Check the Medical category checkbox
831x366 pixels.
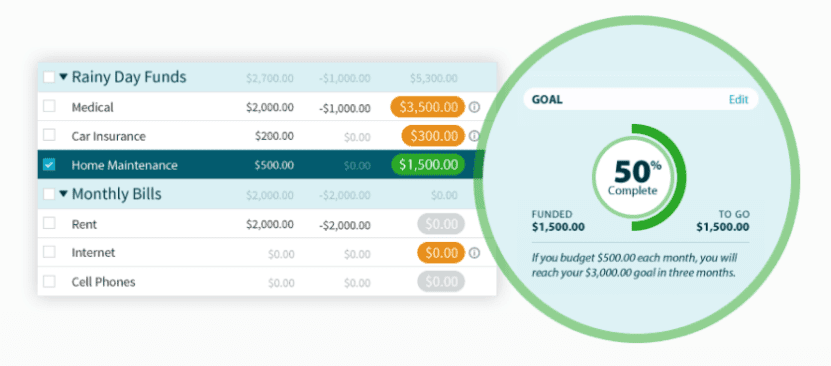pos(49,106)
